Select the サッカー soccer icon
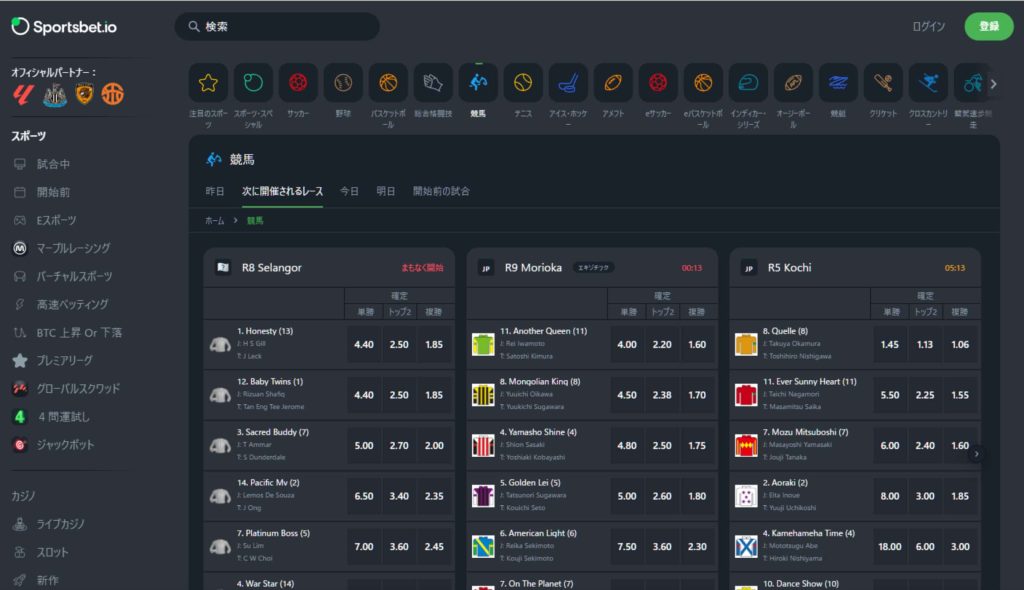This screenshot has width=1024, height=590. point(298,83)
